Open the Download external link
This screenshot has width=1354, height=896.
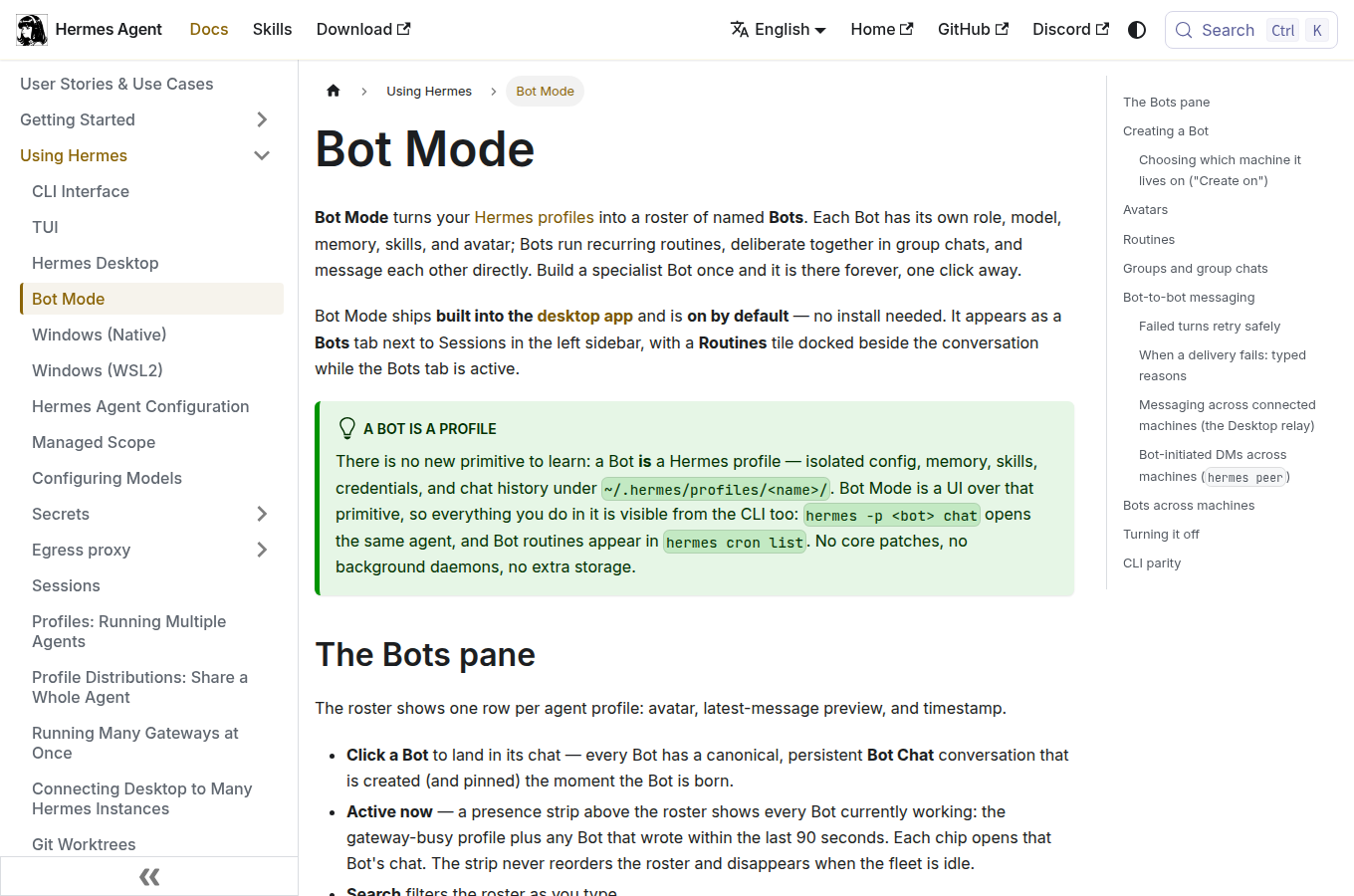tap(363, 30)
